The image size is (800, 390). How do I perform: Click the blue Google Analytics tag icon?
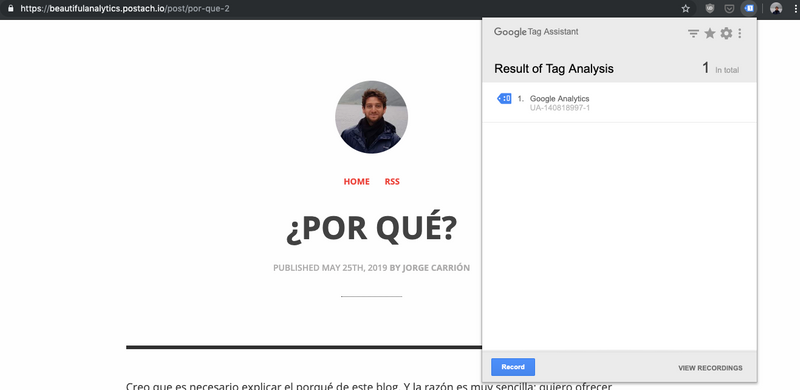point(504,99)
